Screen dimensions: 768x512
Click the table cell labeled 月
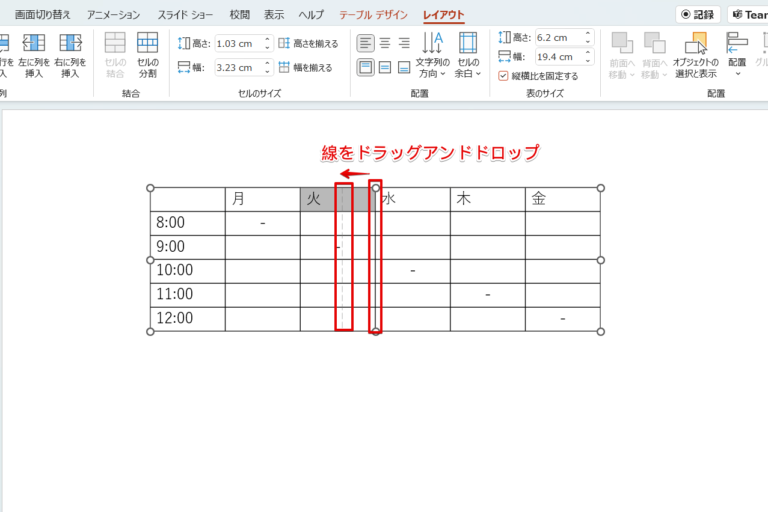click(263, 199)
